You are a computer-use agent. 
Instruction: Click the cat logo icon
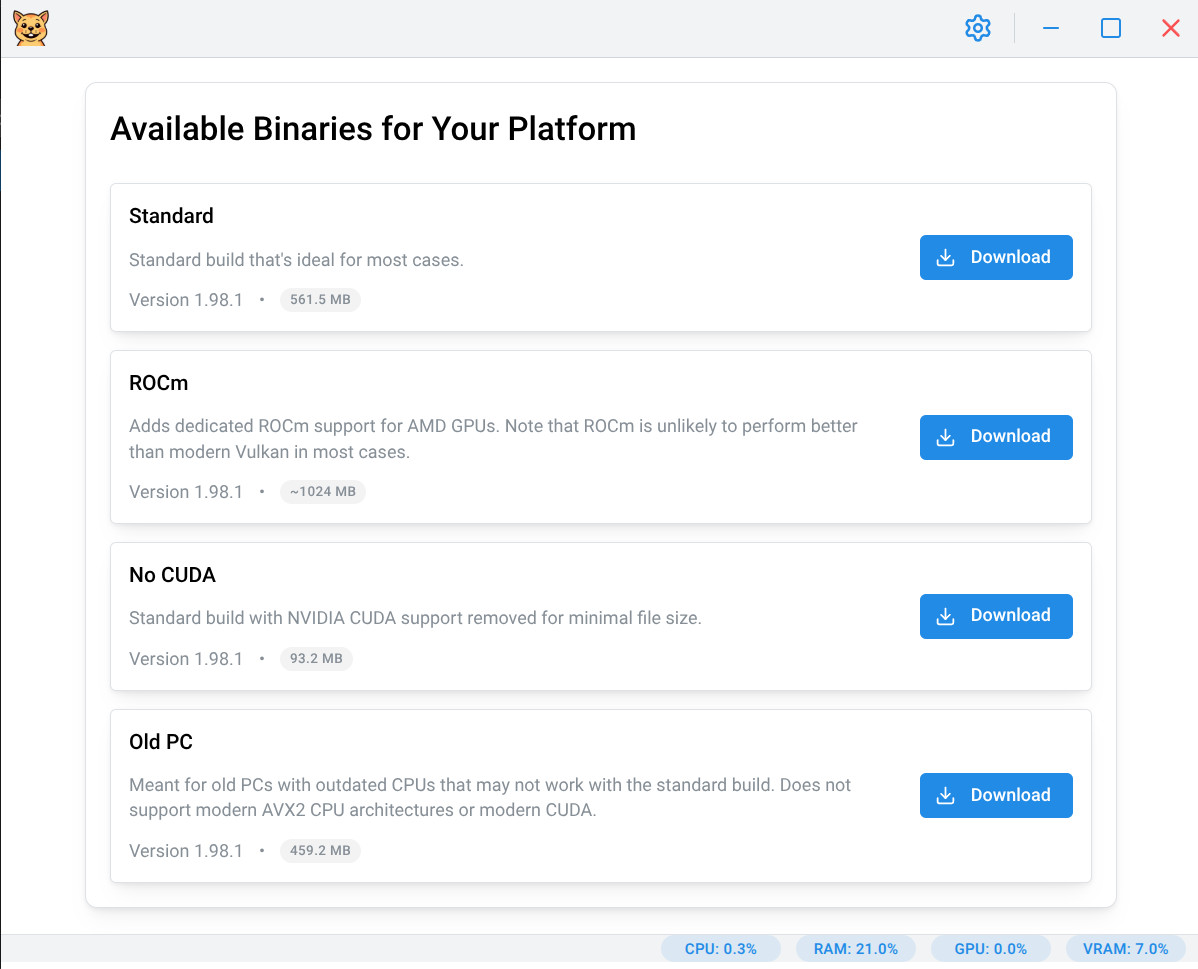click(x=31, y=28)
